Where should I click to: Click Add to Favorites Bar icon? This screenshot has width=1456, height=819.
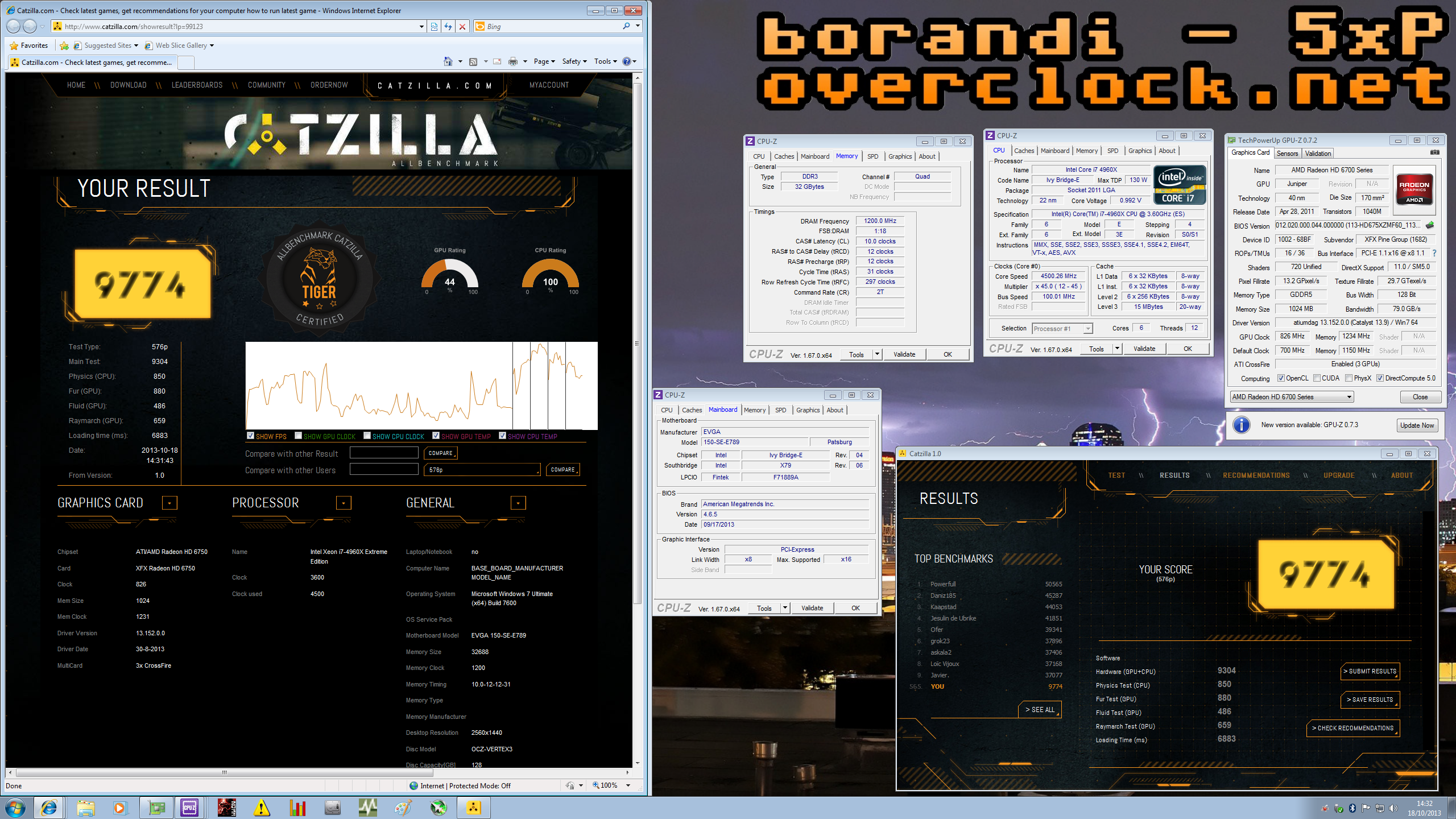pos(64,45)
